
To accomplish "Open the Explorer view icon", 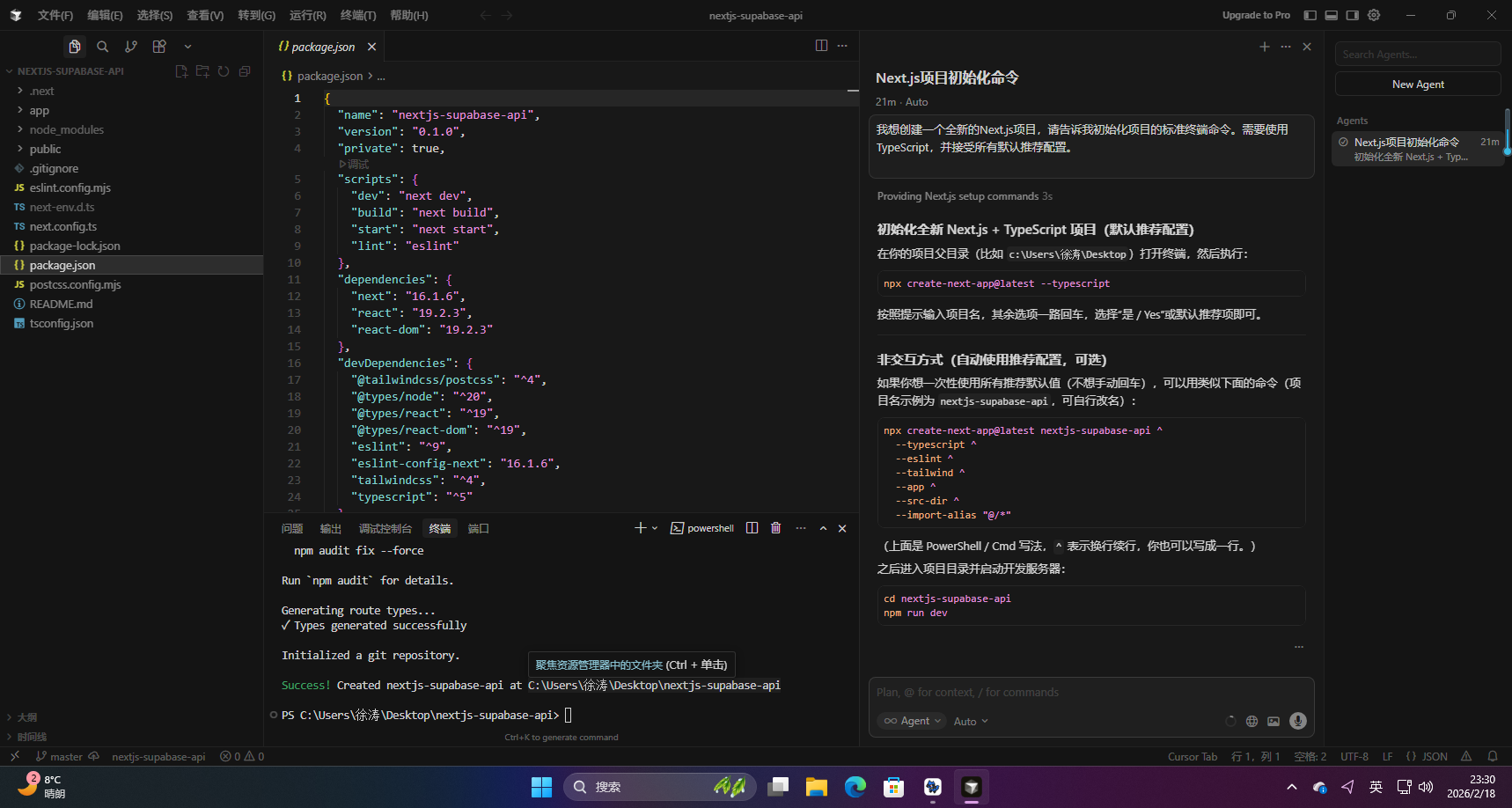I will coord(75,47).
